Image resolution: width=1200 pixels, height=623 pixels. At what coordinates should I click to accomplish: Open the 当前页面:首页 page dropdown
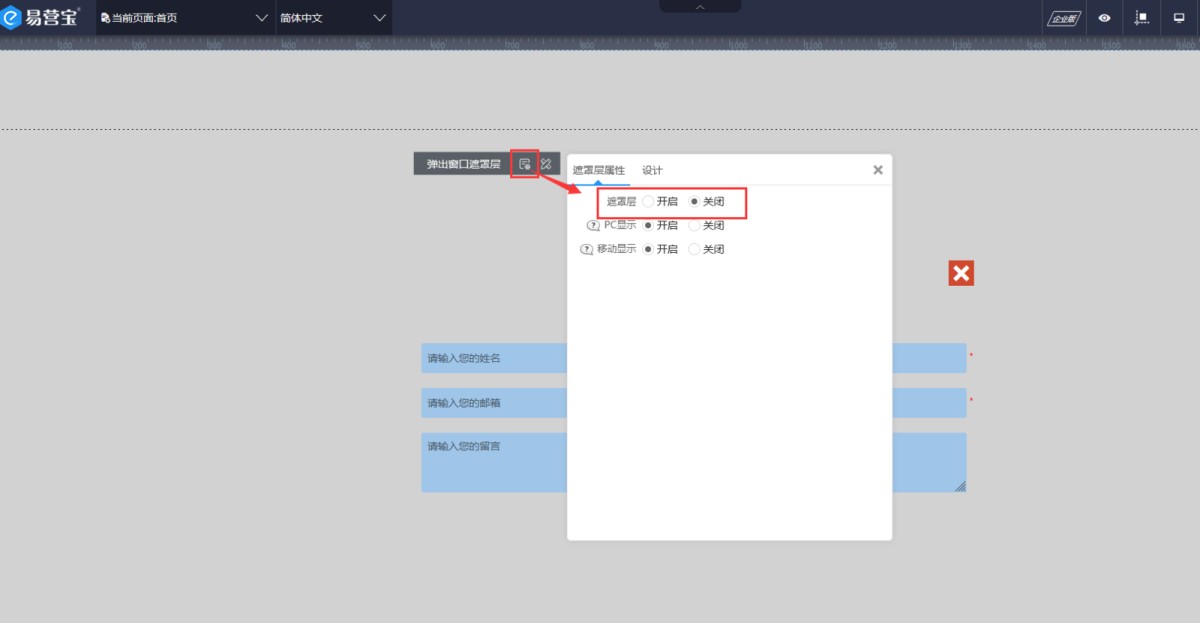tap(185, 18)
